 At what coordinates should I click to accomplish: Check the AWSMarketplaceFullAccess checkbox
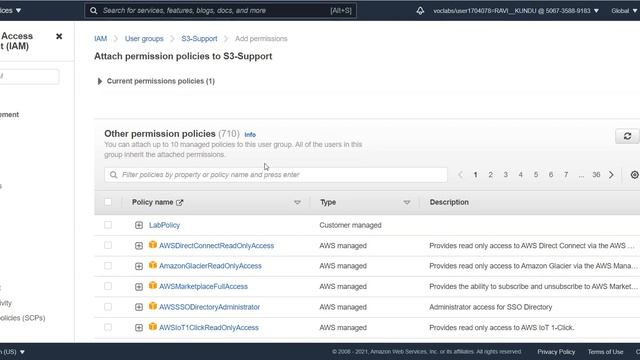pos(108,286)
